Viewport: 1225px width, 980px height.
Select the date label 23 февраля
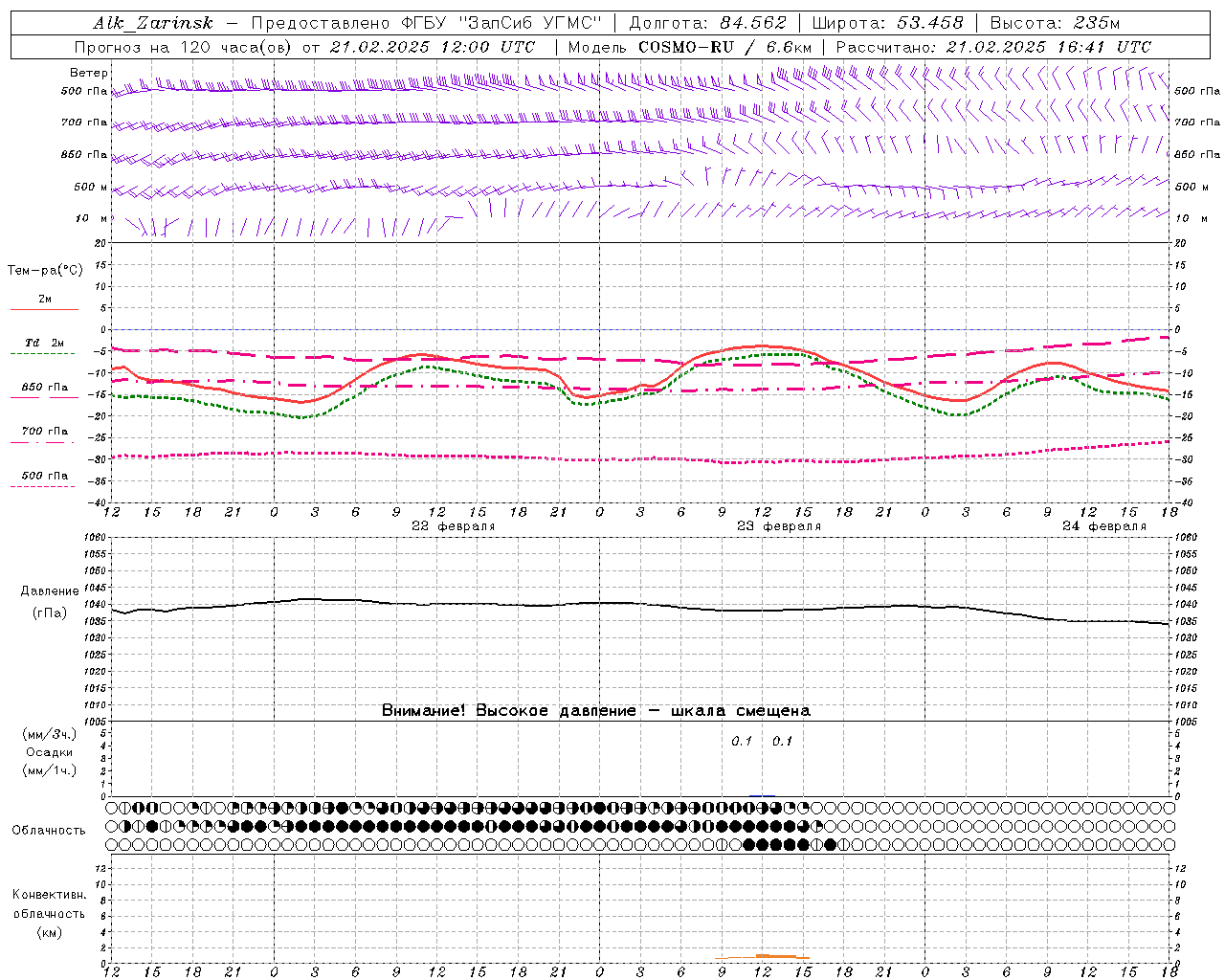[779, 526]
